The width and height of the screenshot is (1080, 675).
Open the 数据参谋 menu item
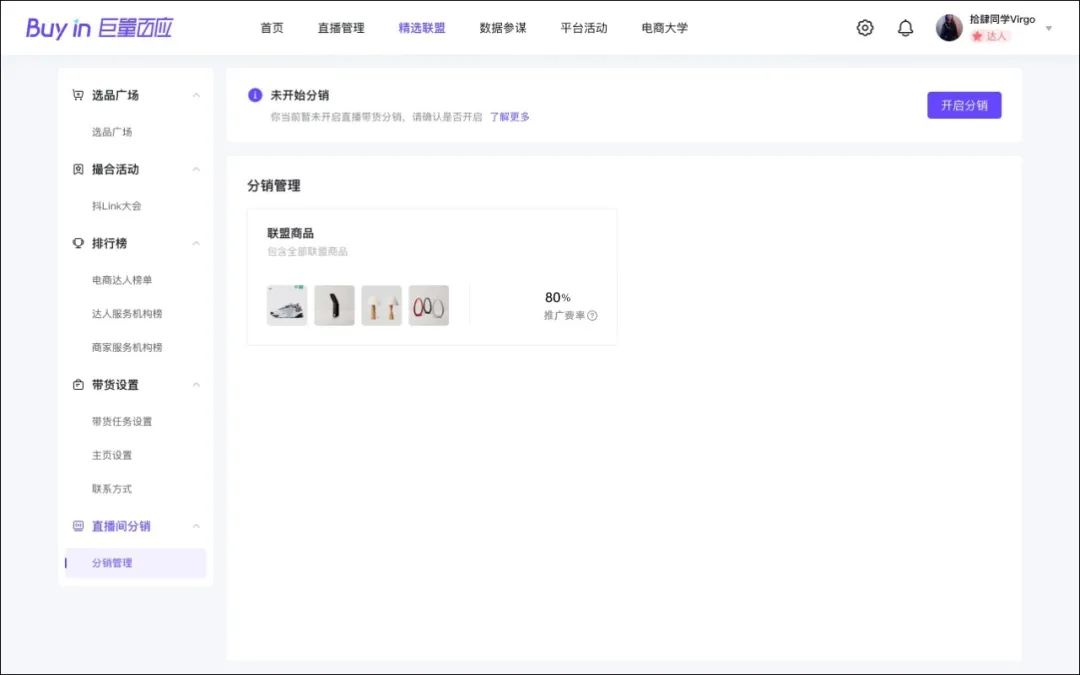tap(503, 28)
